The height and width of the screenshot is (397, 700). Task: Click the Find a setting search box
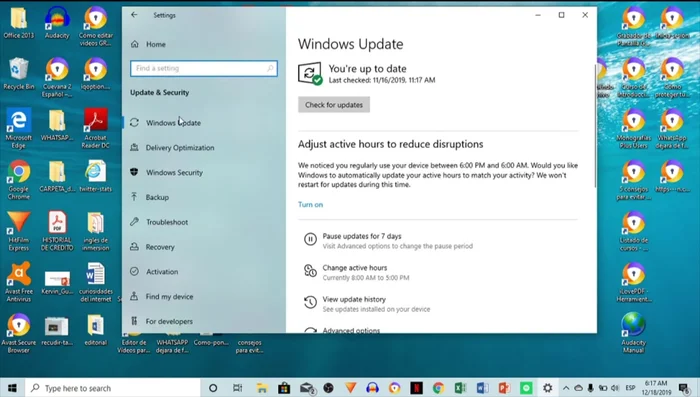204,68
